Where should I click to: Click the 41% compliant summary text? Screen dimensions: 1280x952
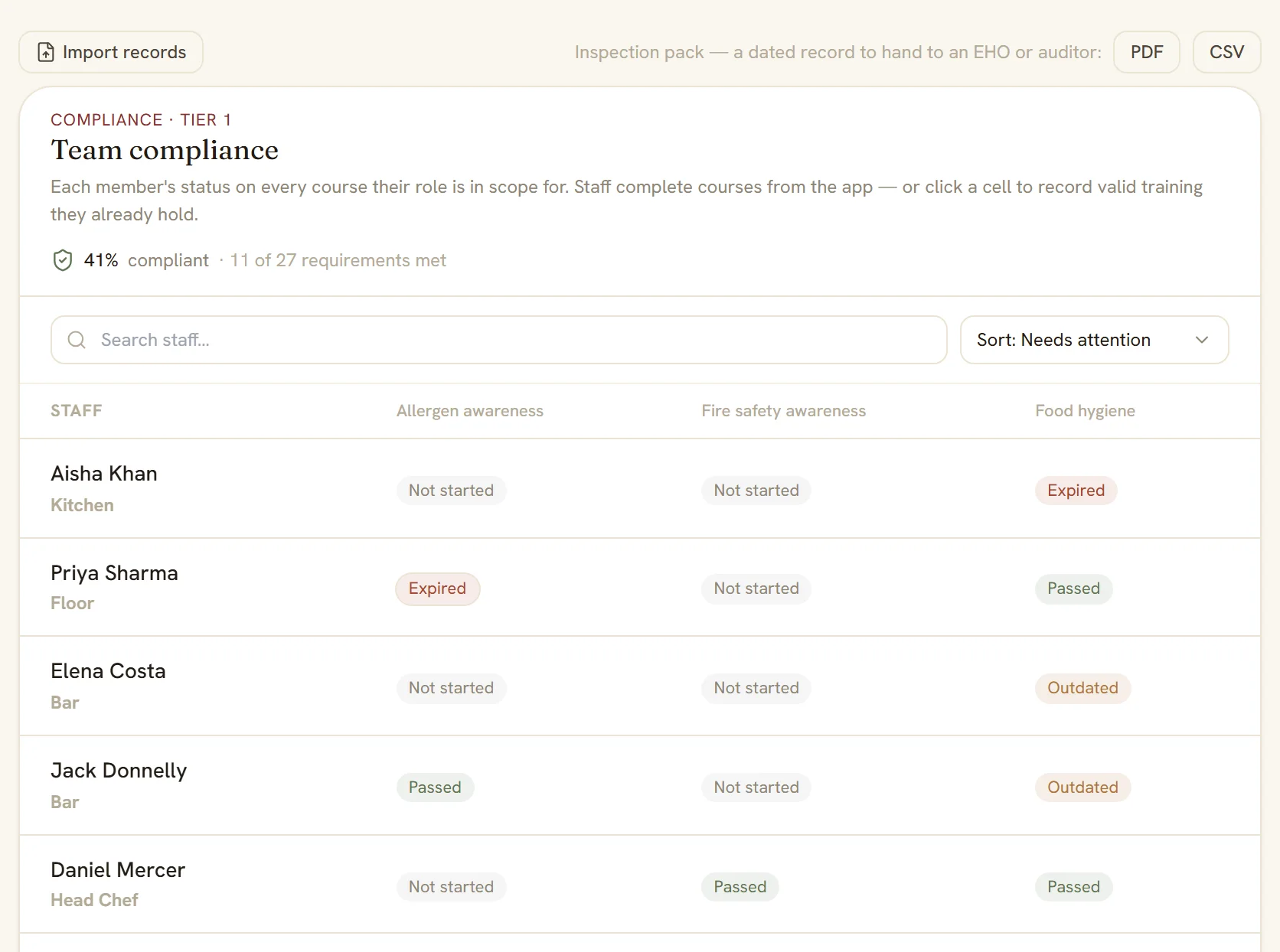(x=146, y=260)
